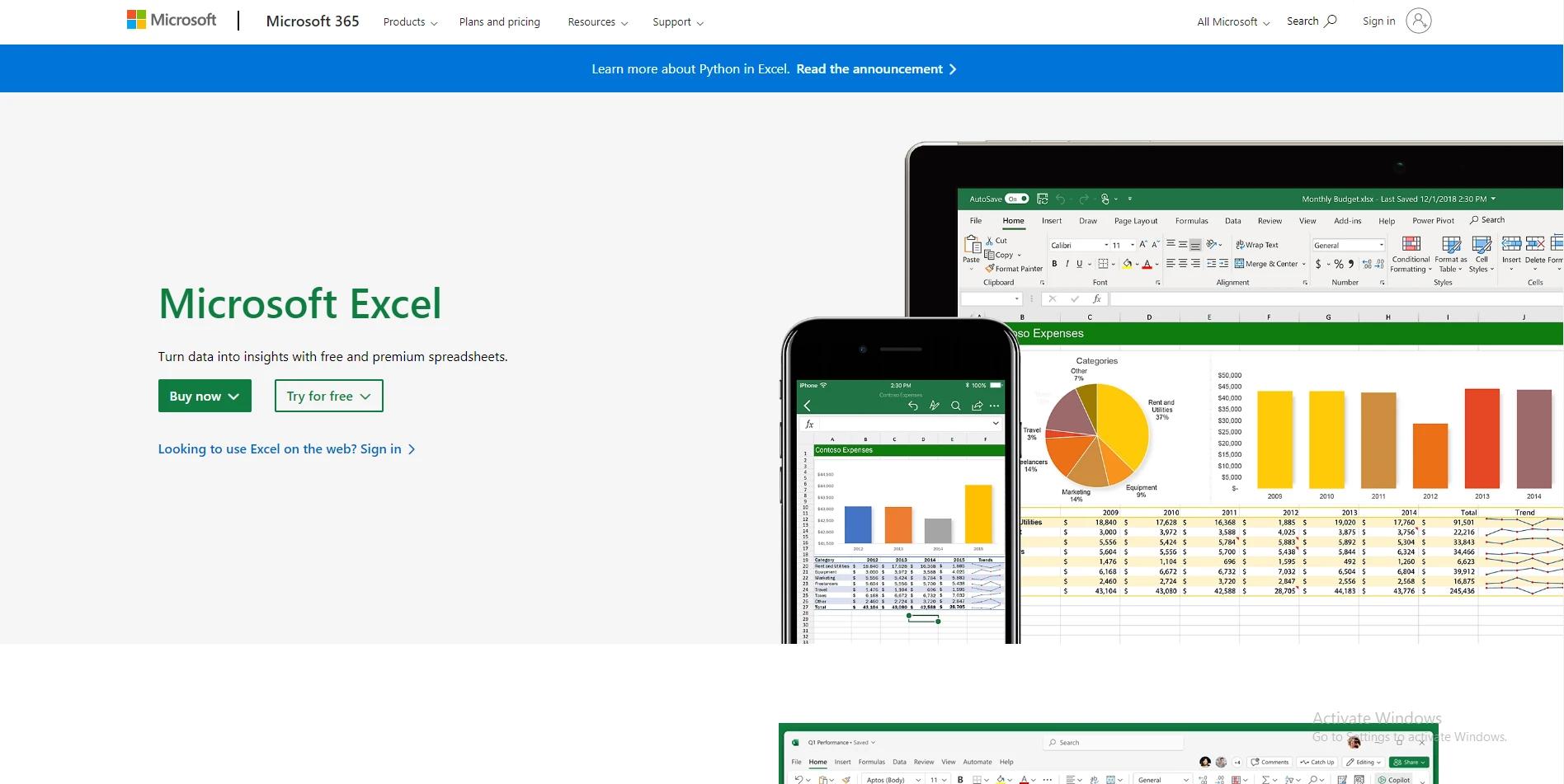The width and height of the screenshot is (1564, 784).
Task: Toggle the AutoSave switch
Action: coord(1016,199)
